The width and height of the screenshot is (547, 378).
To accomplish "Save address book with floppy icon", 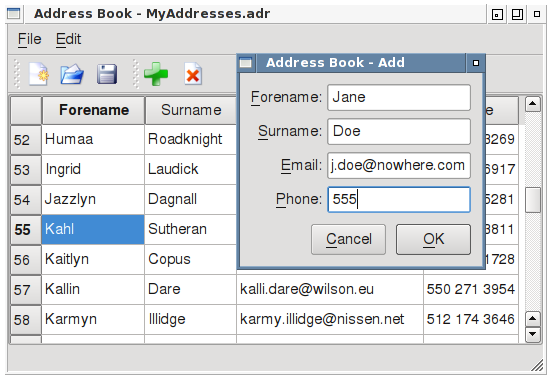I will pos(107,74).
